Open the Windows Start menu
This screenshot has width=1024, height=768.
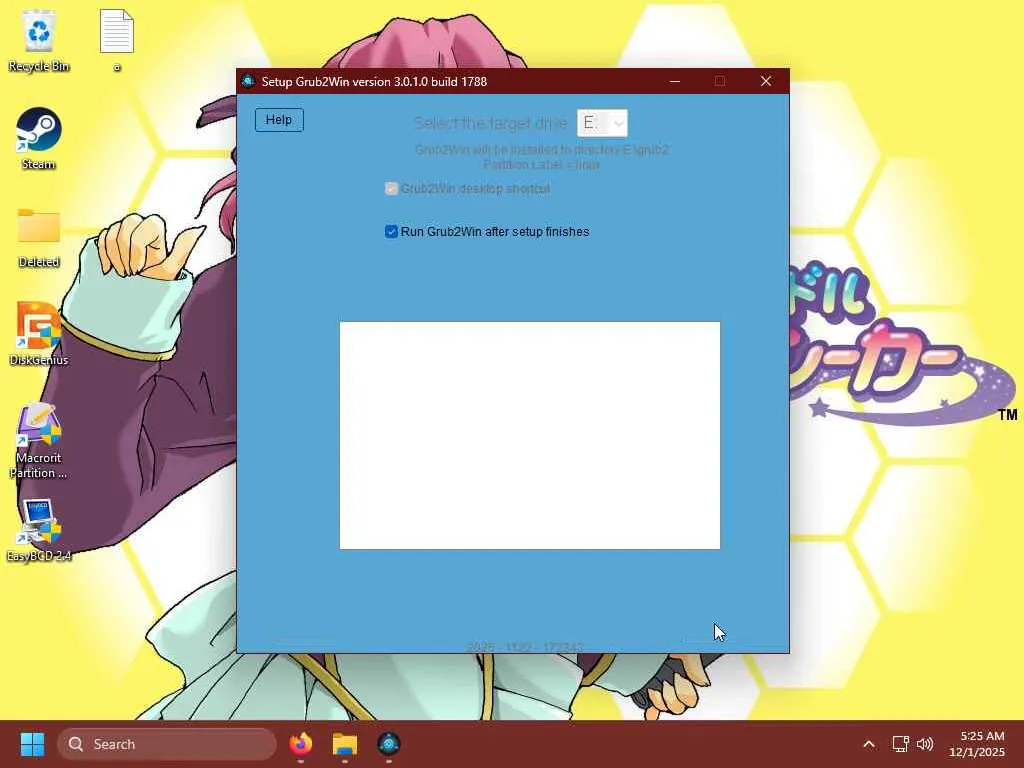[32, 744]
